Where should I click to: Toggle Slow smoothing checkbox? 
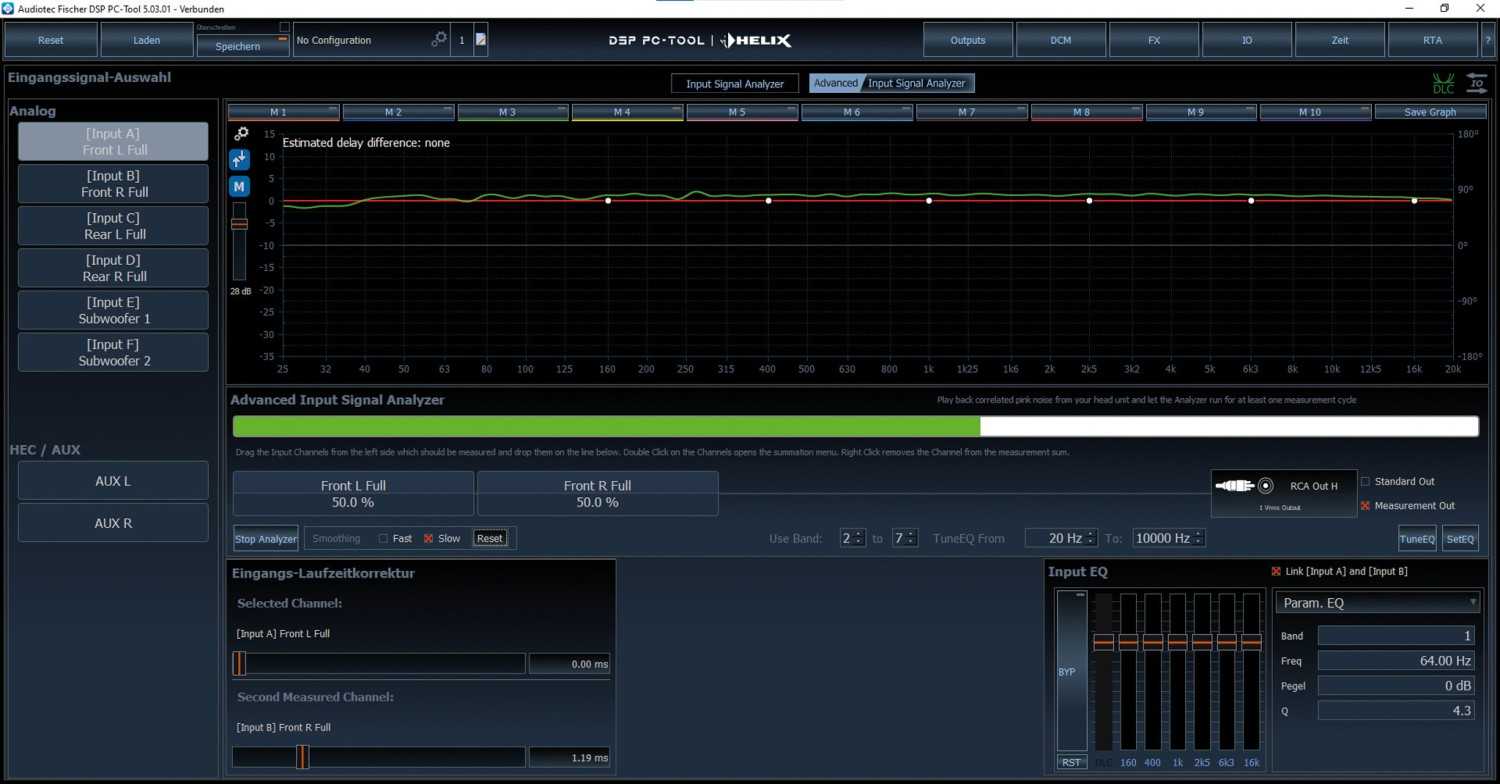428,538
